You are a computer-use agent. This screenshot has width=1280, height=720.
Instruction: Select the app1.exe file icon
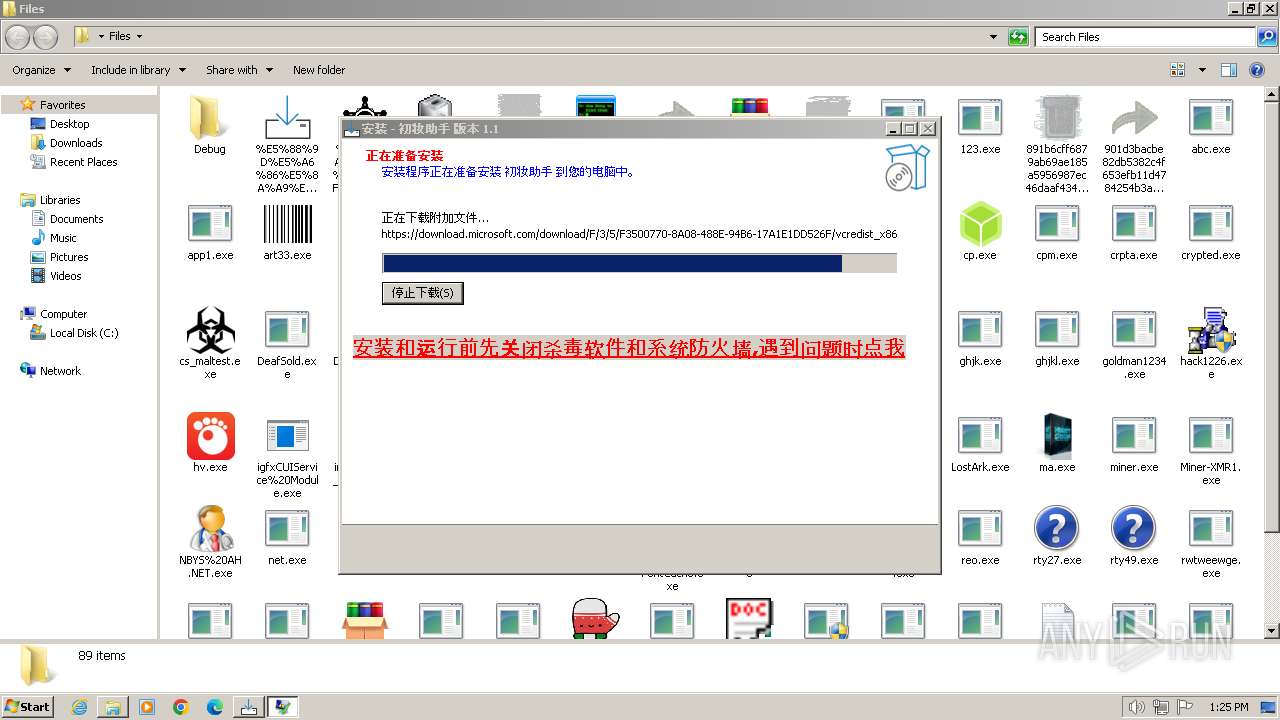(x=210, y=224)
